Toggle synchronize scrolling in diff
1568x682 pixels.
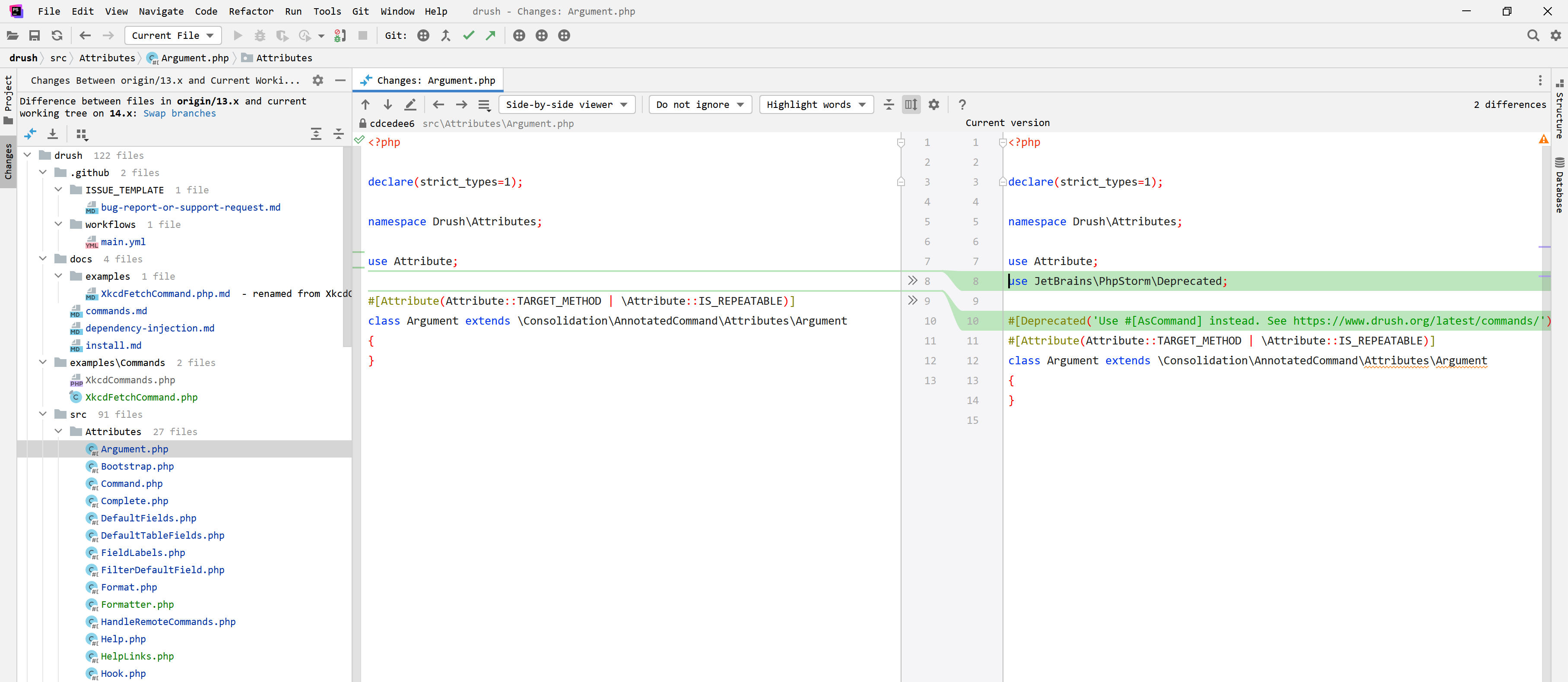pos(911,104)
